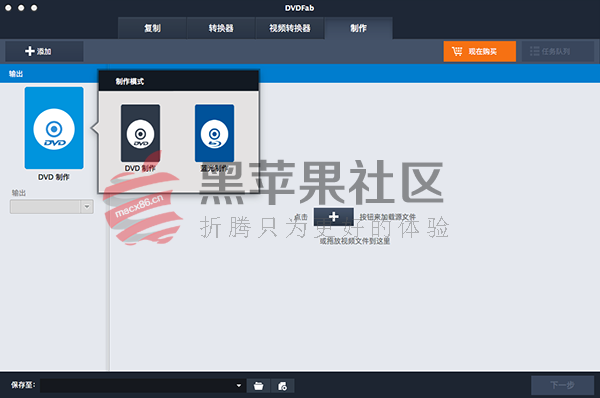The width and height of the screenshot is (600, 398).
Task: Click the 下一步 next button
Action: (x=562, y=385)
